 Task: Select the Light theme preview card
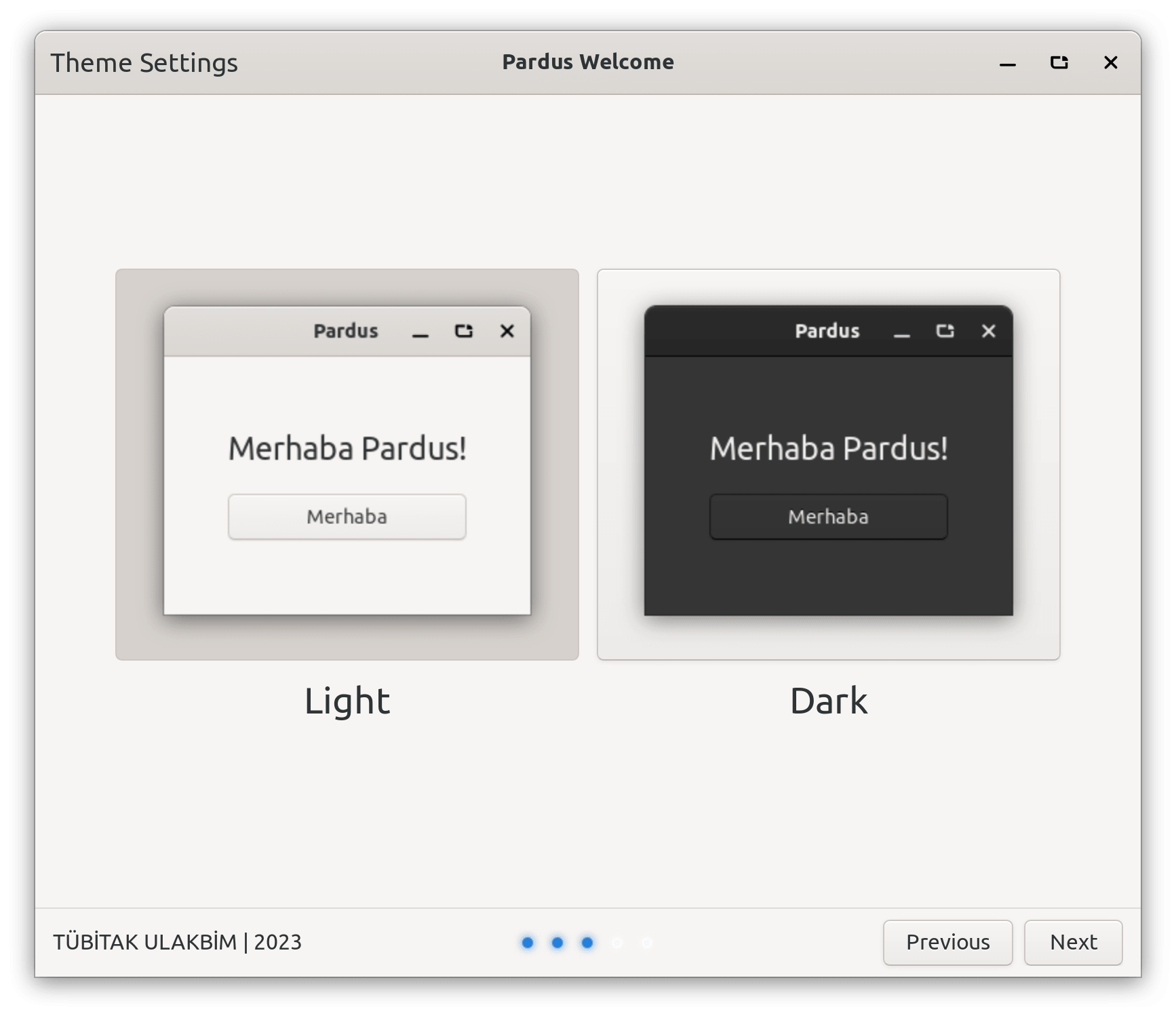(347, 464)
